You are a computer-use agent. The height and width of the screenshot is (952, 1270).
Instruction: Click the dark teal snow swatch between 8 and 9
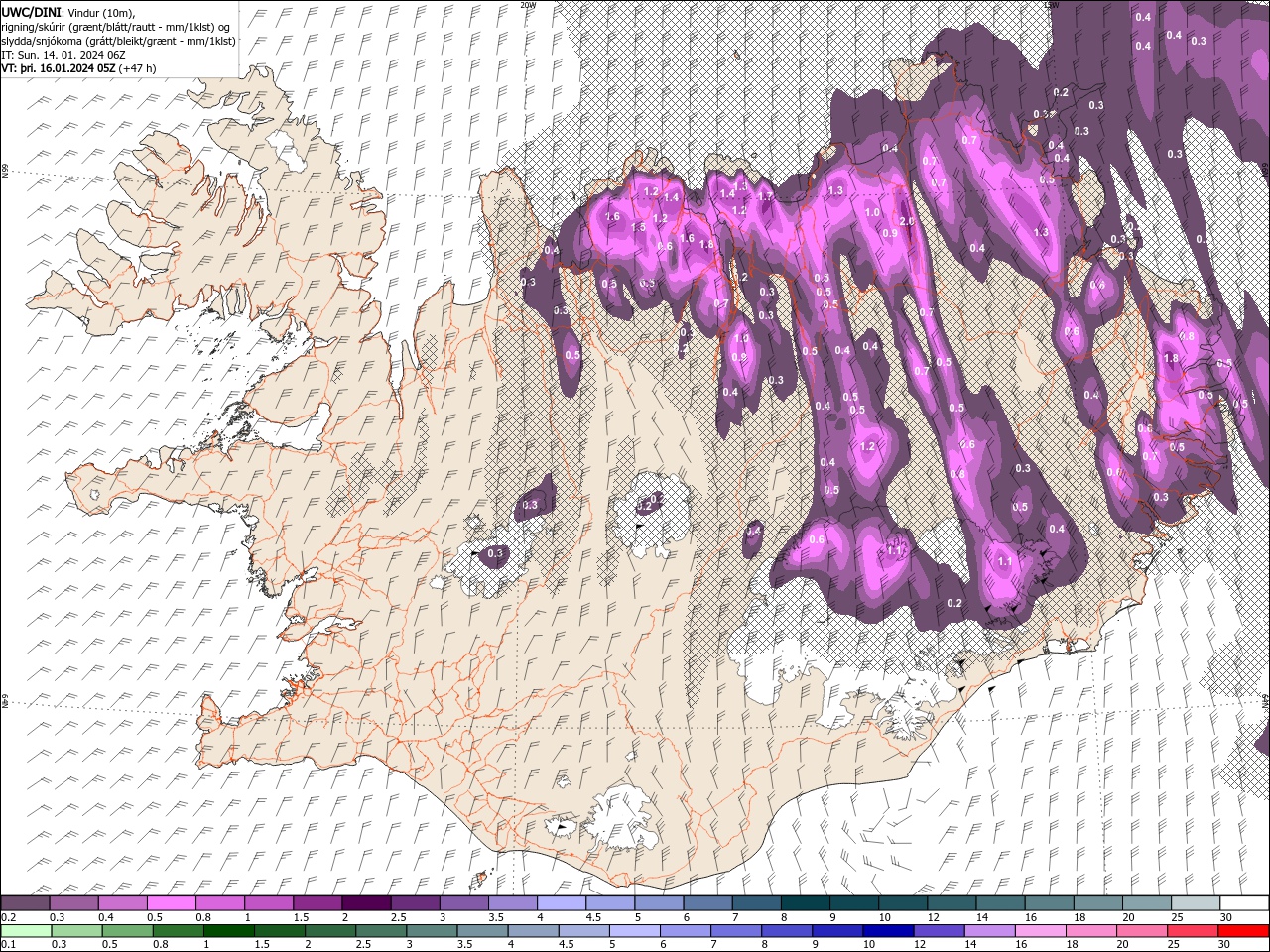805,903
